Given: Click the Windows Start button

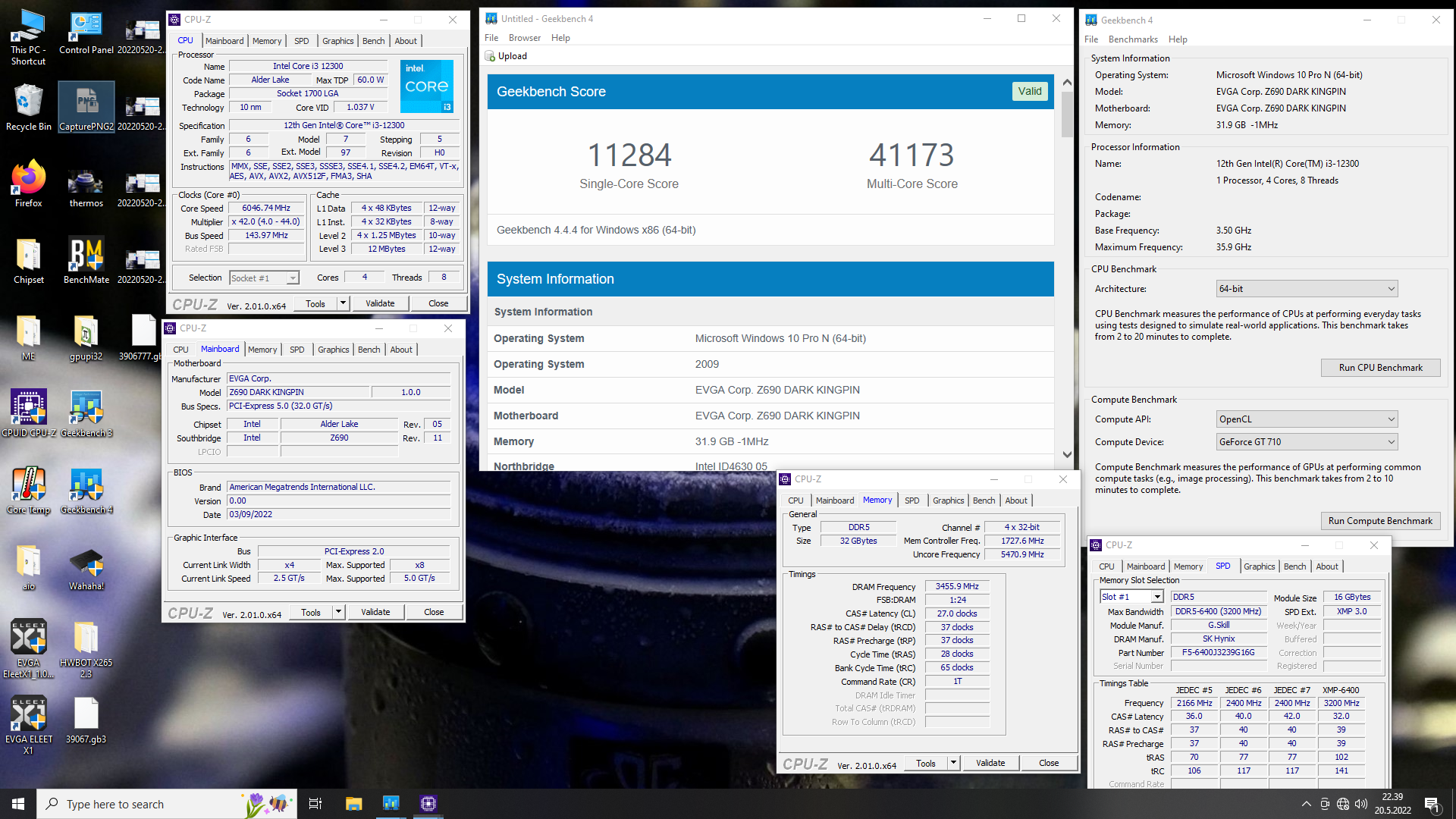Looking at the screenshot, I should (18, 804).
